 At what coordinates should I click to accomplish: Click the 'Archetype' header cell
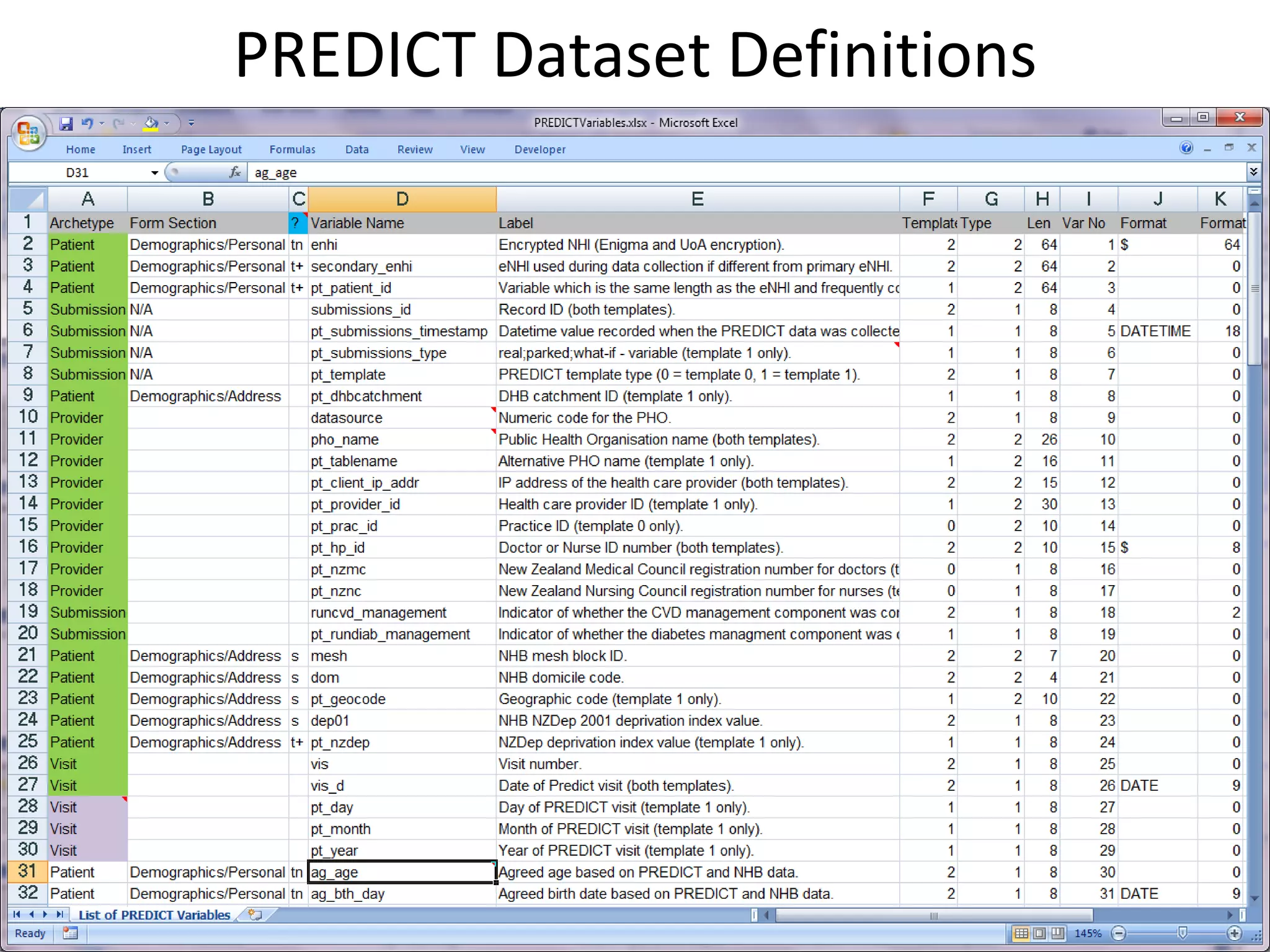click(87, 223)
